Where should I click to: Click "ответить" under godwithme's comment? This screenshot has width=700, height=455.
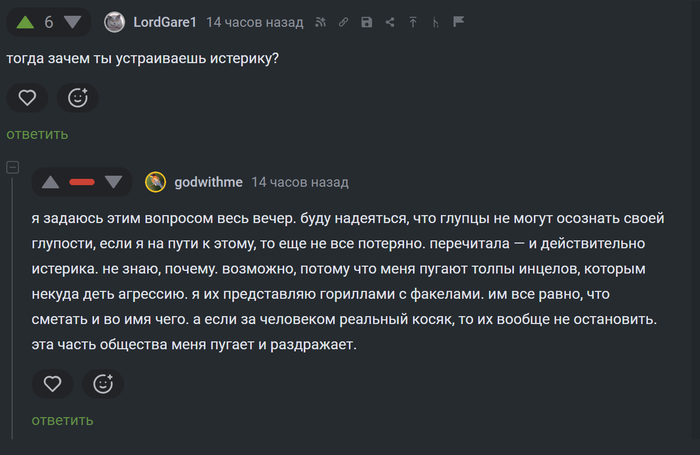tap(62, 420)
